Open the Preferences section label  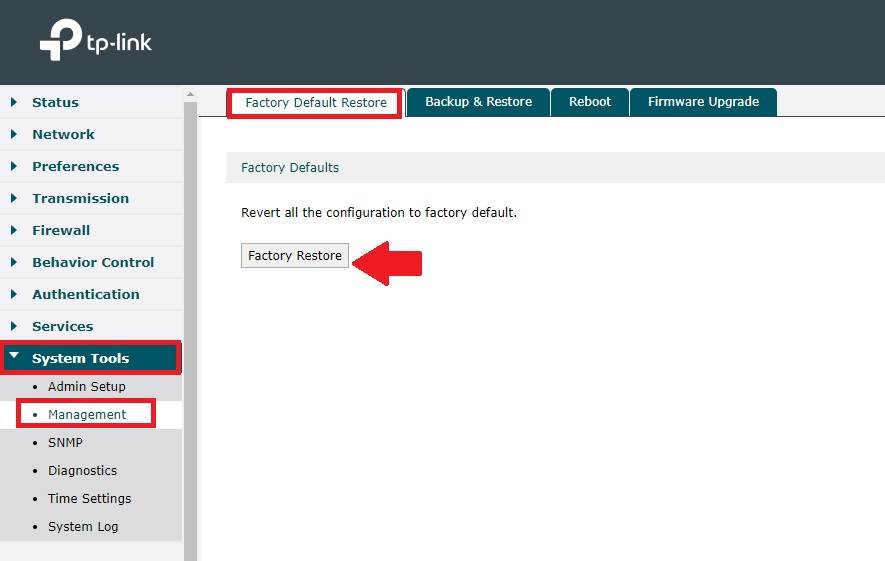point(76,166)
